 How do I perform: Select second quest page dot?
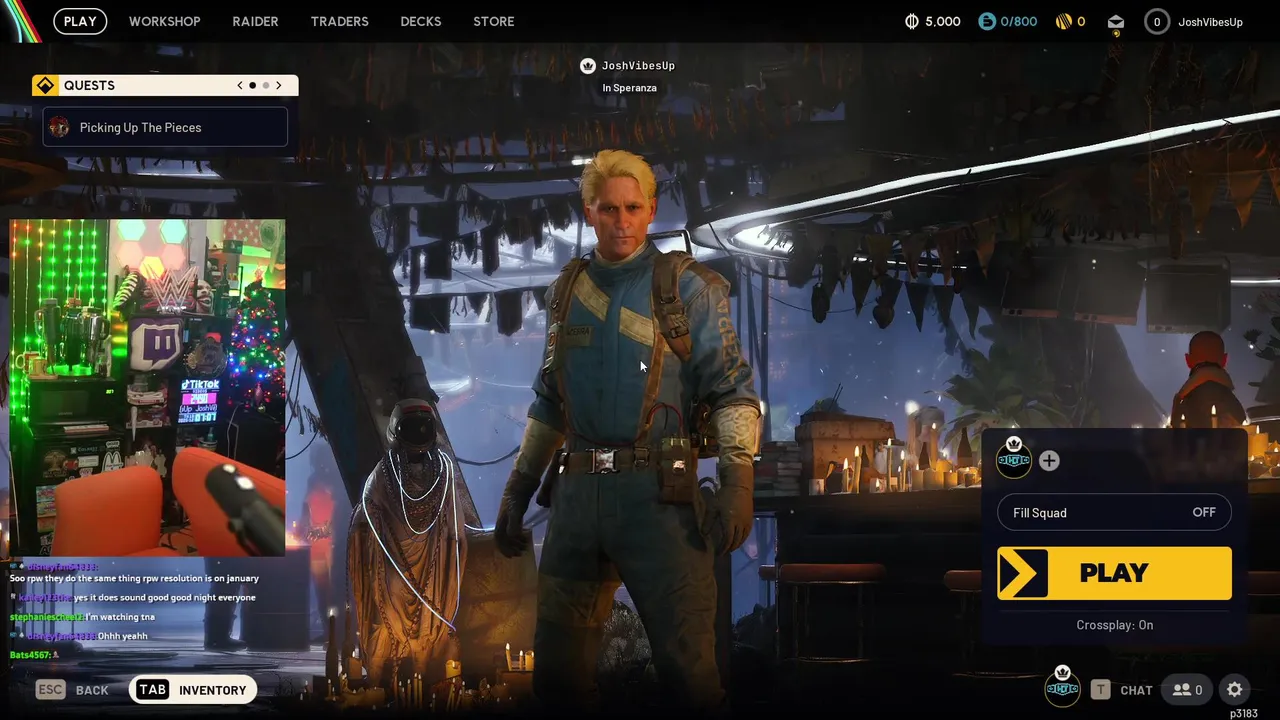click(265, 85)
